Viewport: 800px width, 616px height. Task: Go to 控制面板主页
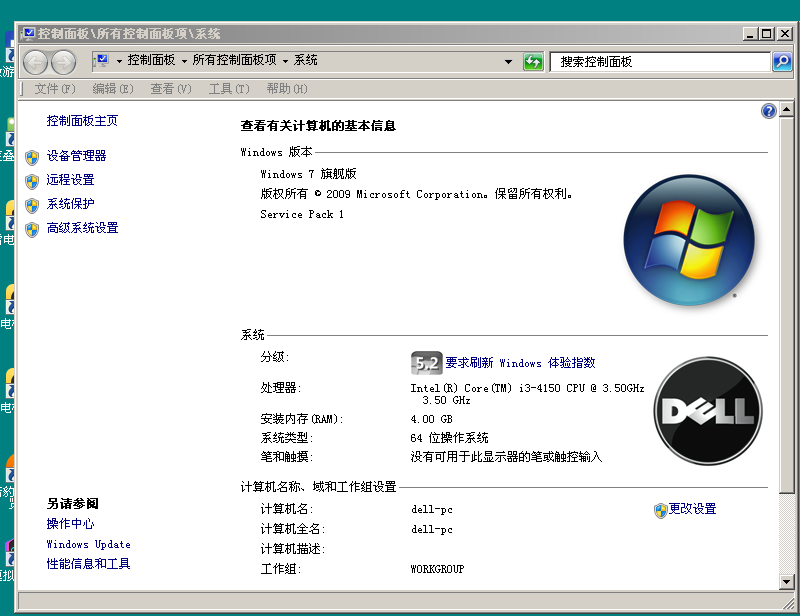82,121
